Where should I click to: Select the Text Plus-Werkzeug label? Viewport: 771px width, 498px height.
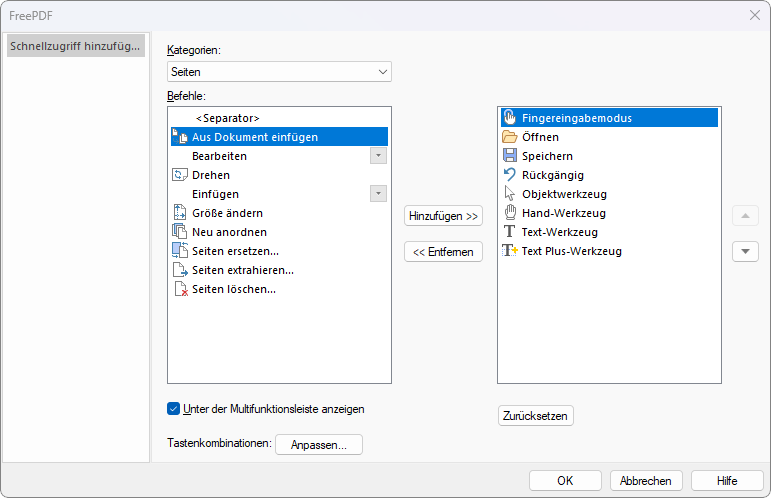click(x=572, y=251)
